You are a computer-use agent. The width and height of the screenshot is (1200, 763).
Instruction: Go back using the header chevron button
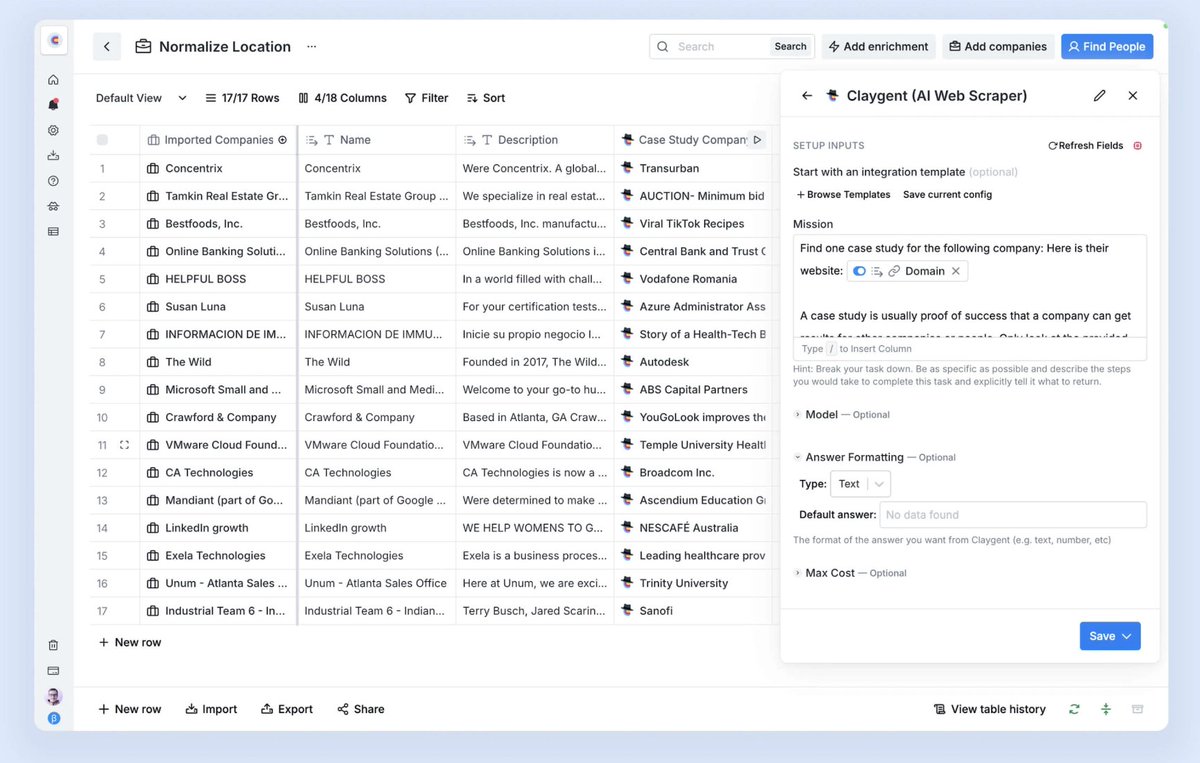click(x=107, y=46)
